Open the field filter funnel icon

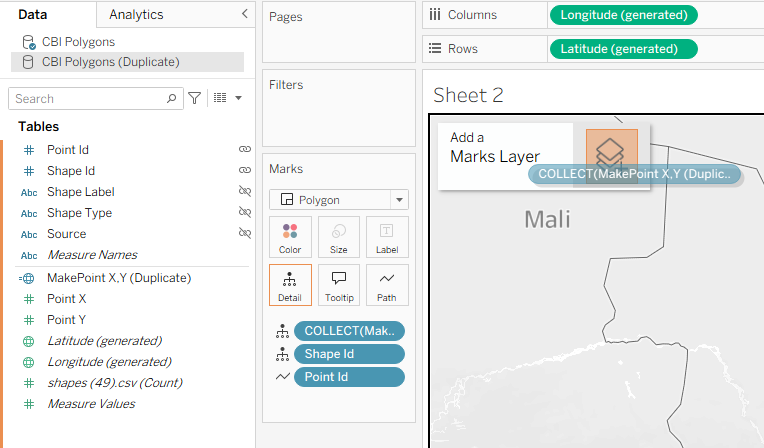pyautogui.click(x=194, y=98)
